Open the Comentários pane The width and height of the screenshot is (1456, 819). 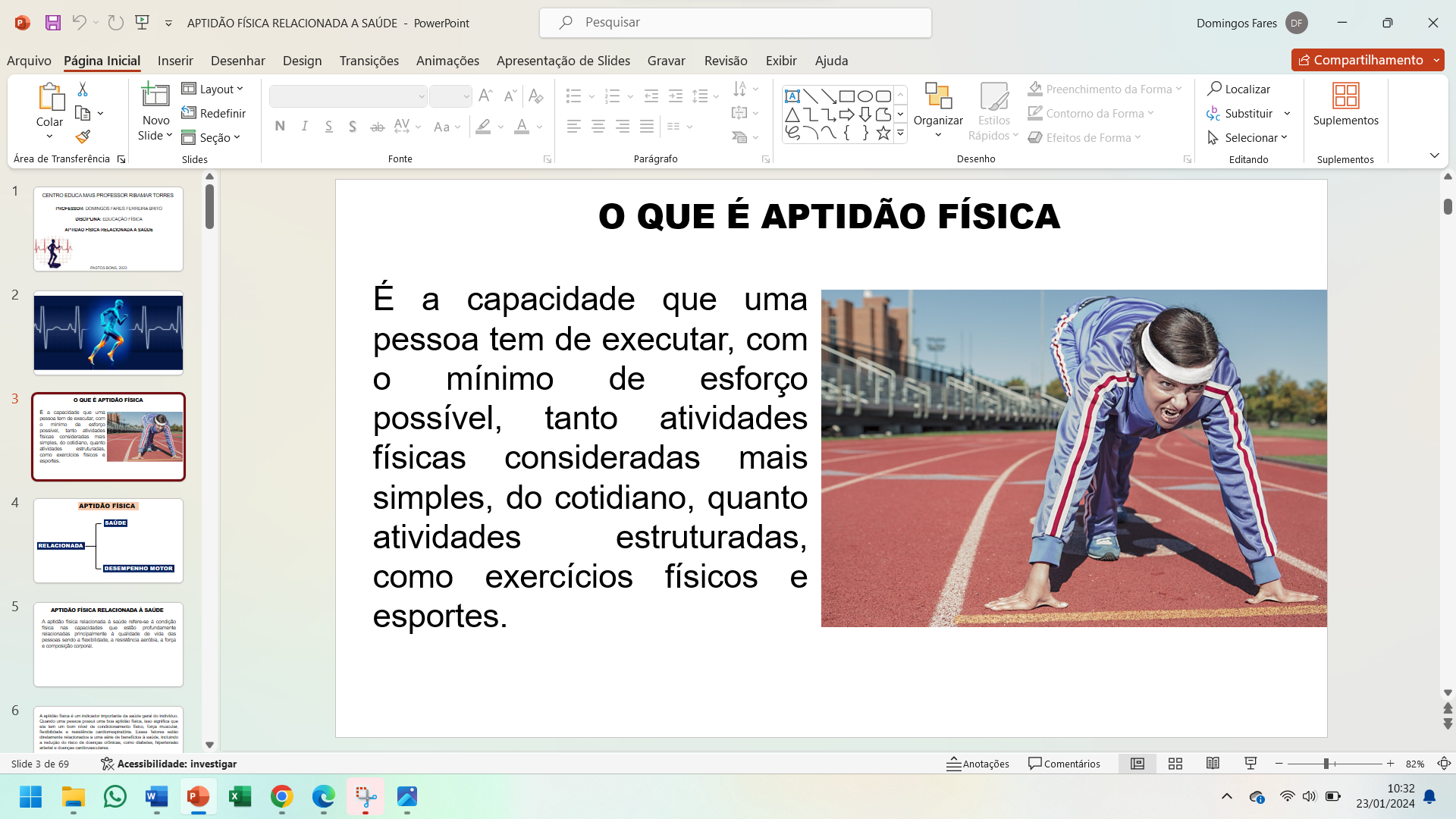pos(1064,764)
